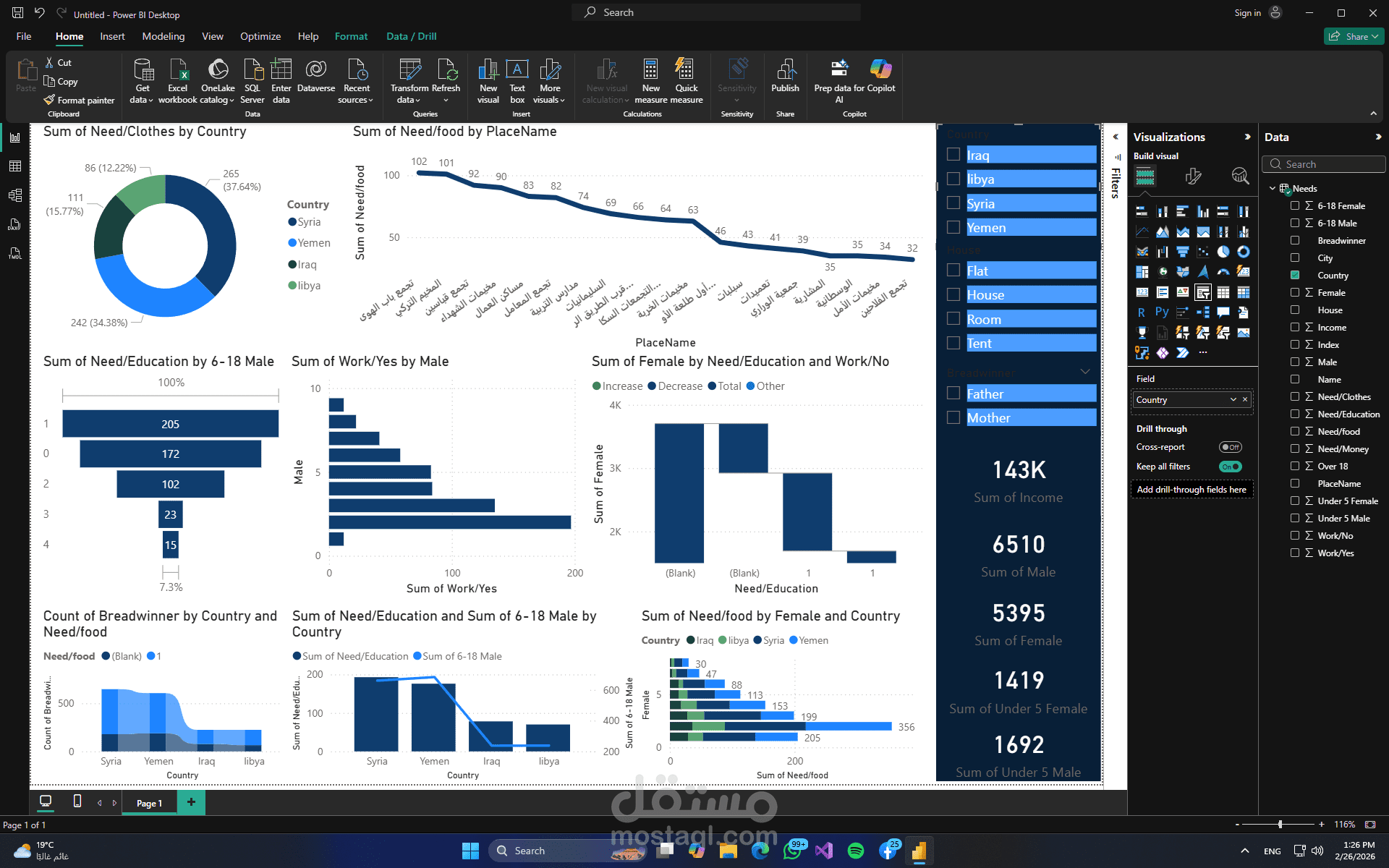Click the Share button
The width and height of the screenshot is (1389, 868).
point(1353,36)
